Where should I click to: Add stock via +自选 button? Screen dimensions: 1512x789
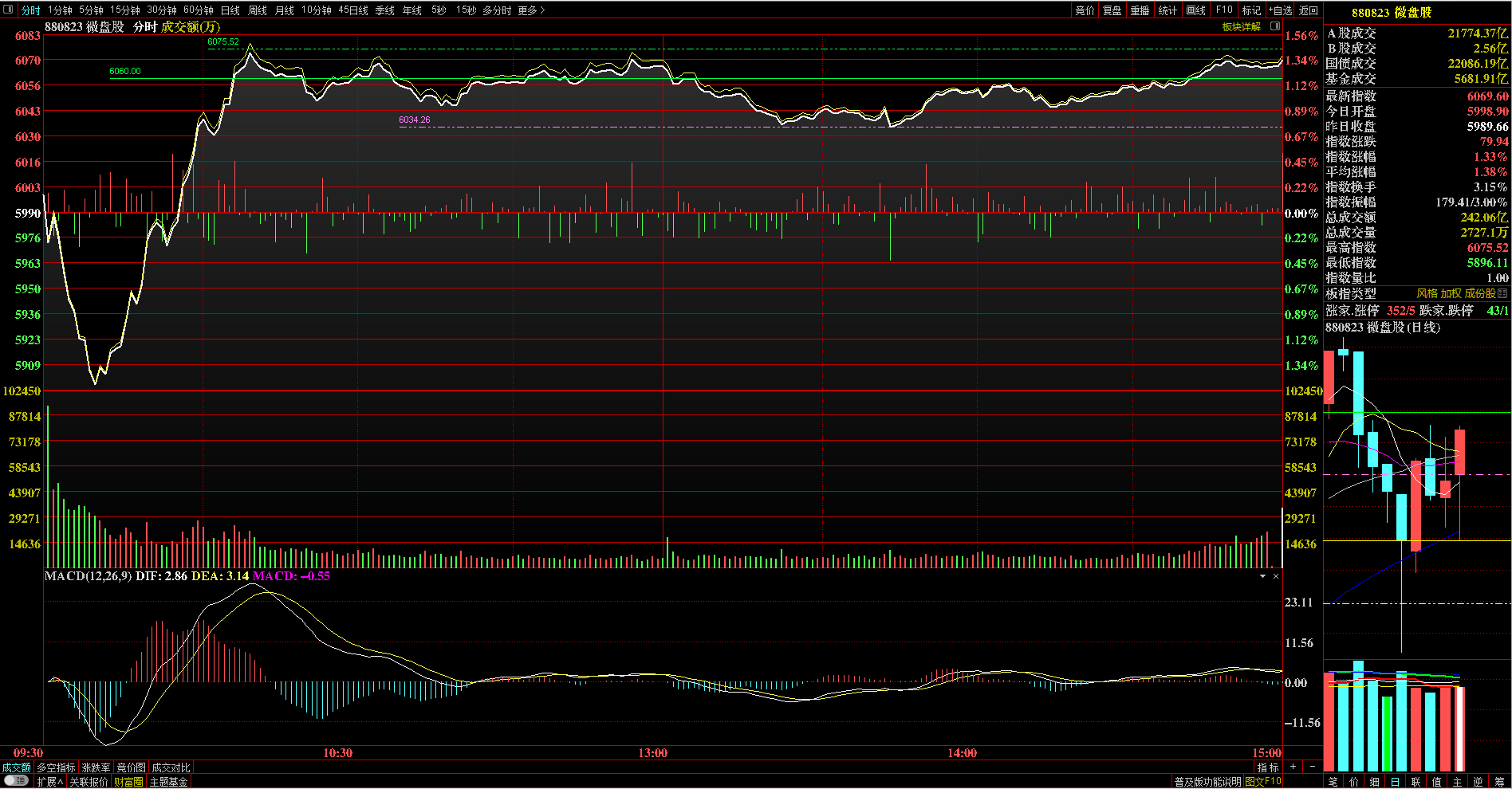coord(1280,10)
